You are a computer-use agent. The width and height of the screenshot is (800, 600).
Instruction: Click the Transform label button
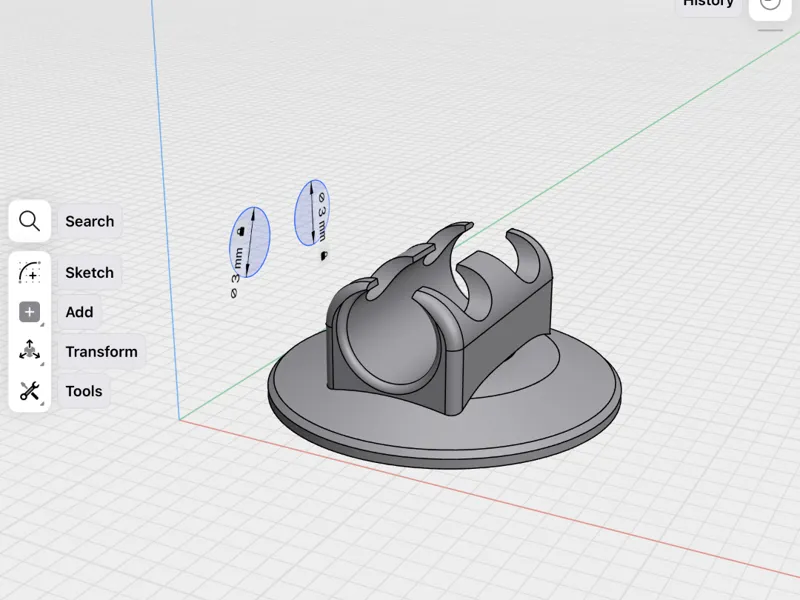coord(102,352)
